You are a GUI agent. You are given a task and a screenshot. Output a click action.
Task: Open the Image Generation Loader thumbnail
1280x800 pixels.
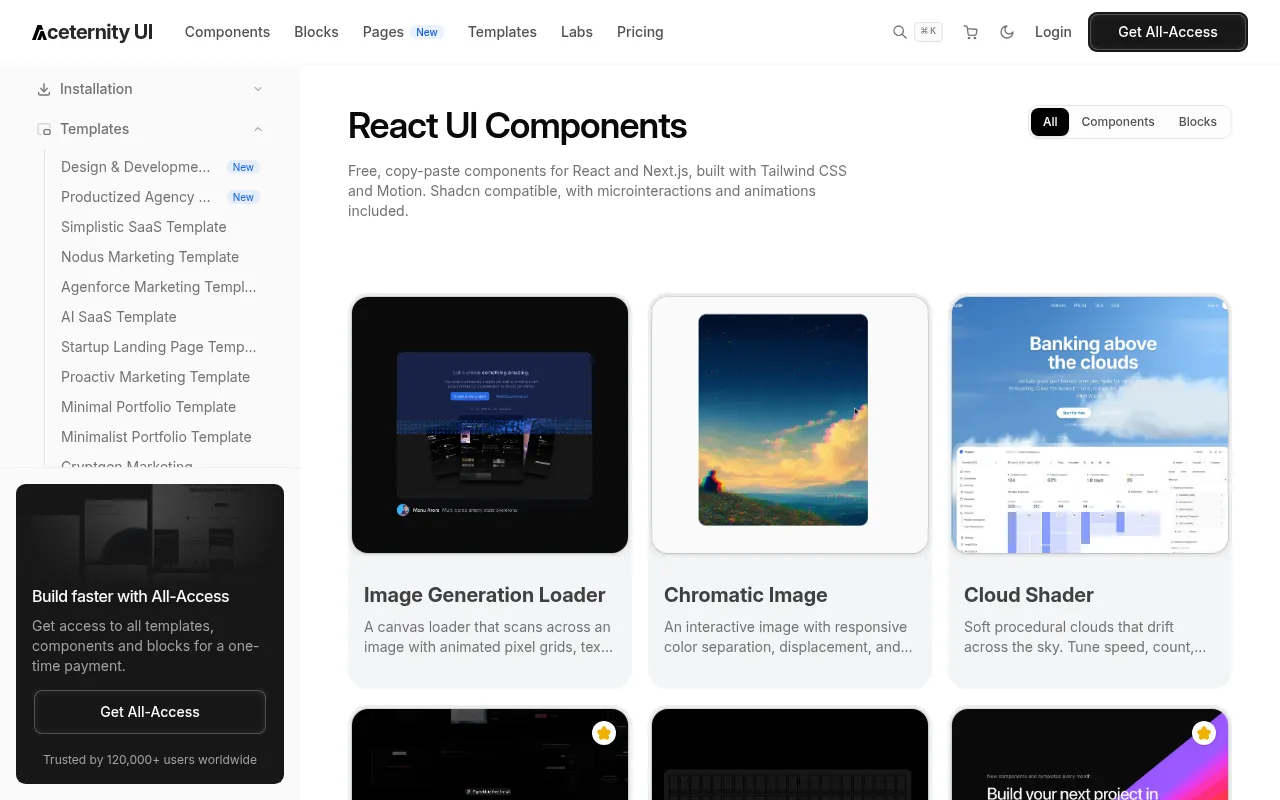tap(490, 425)
